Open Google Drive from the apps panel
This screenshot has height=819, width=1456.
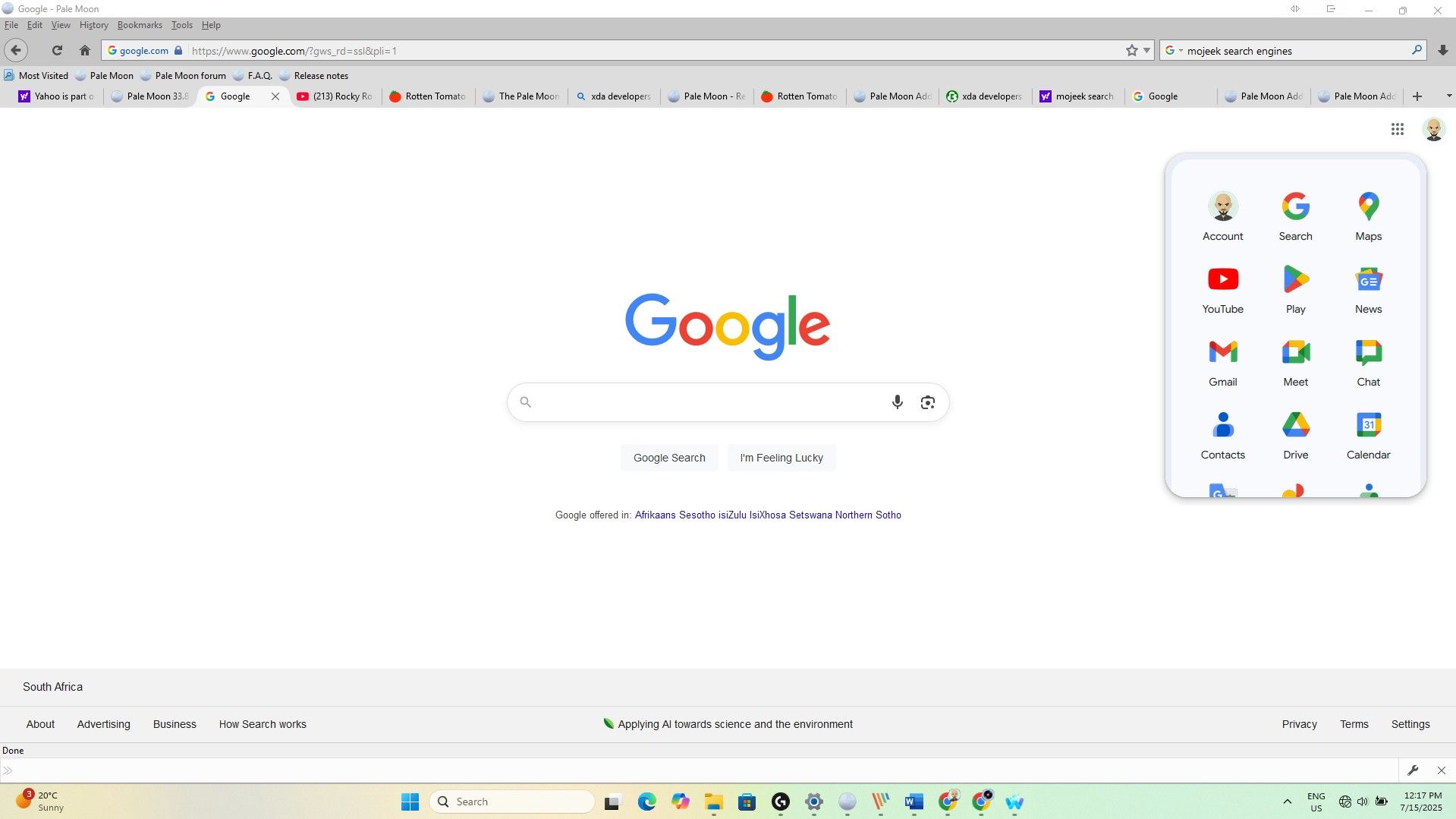click(x=1295, y=436)
